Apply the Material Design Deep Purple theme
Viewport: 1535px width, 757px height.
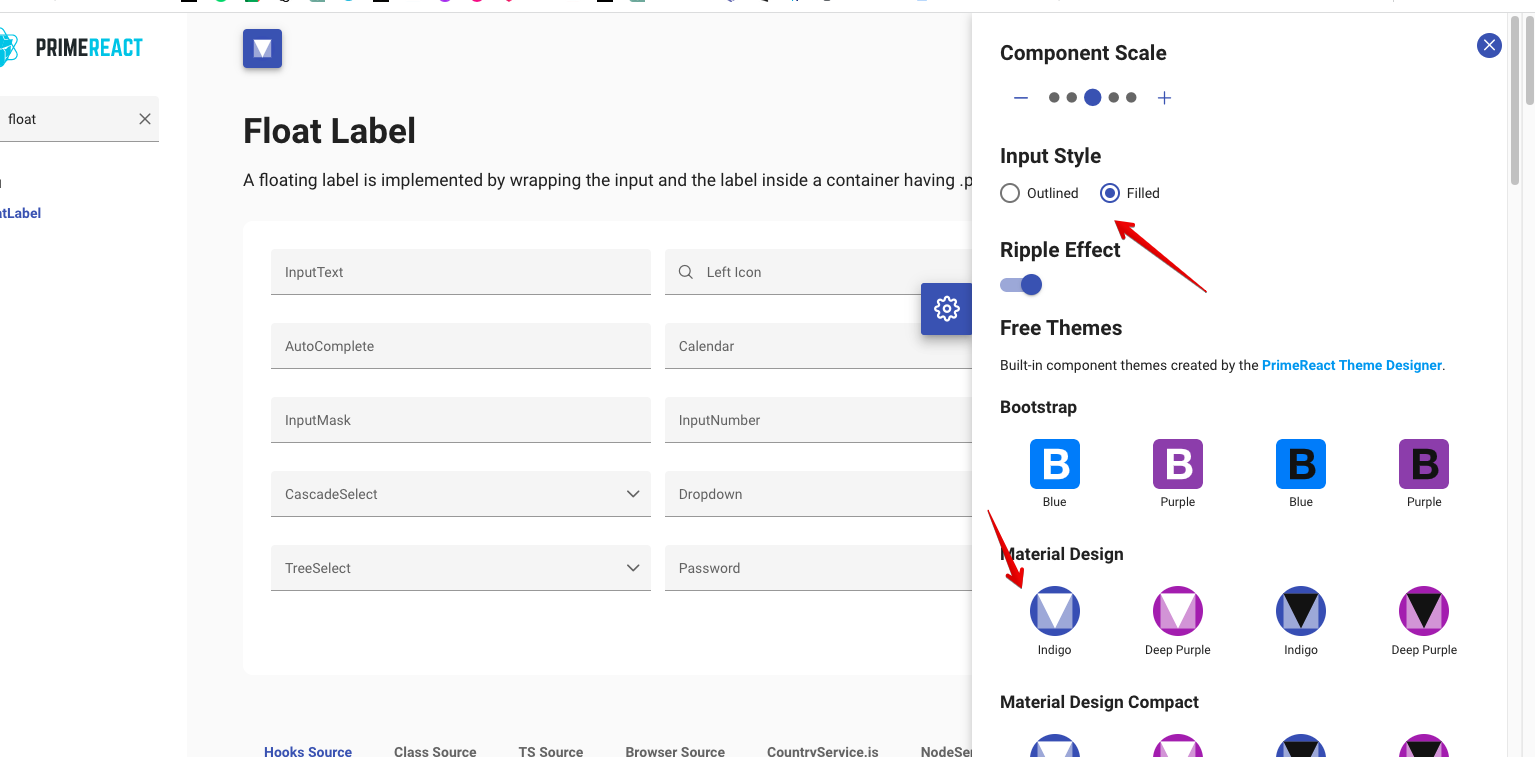pyautogui.click(x=1177, y=610)
